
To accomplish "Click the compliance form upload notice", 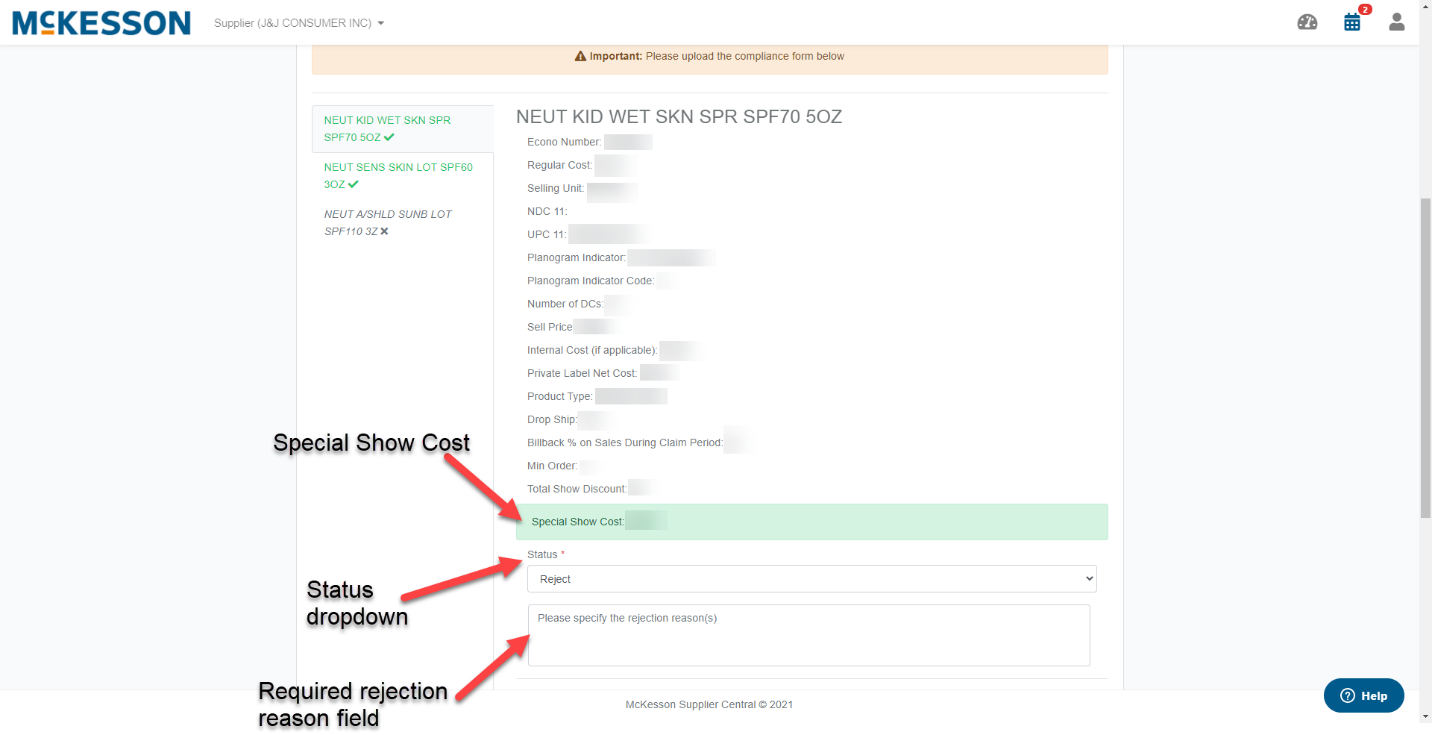I will point(710,56).
